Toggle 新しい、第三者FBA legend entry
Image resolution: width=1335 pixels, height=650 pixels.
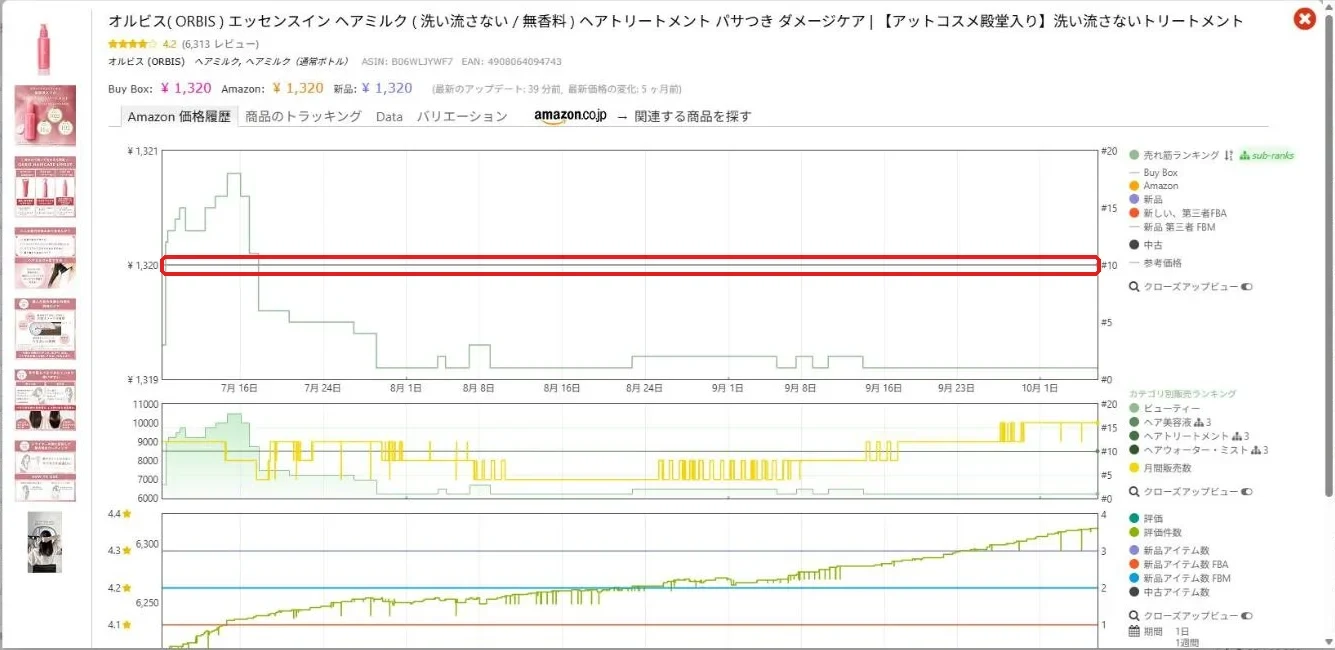coord(1178,213)
